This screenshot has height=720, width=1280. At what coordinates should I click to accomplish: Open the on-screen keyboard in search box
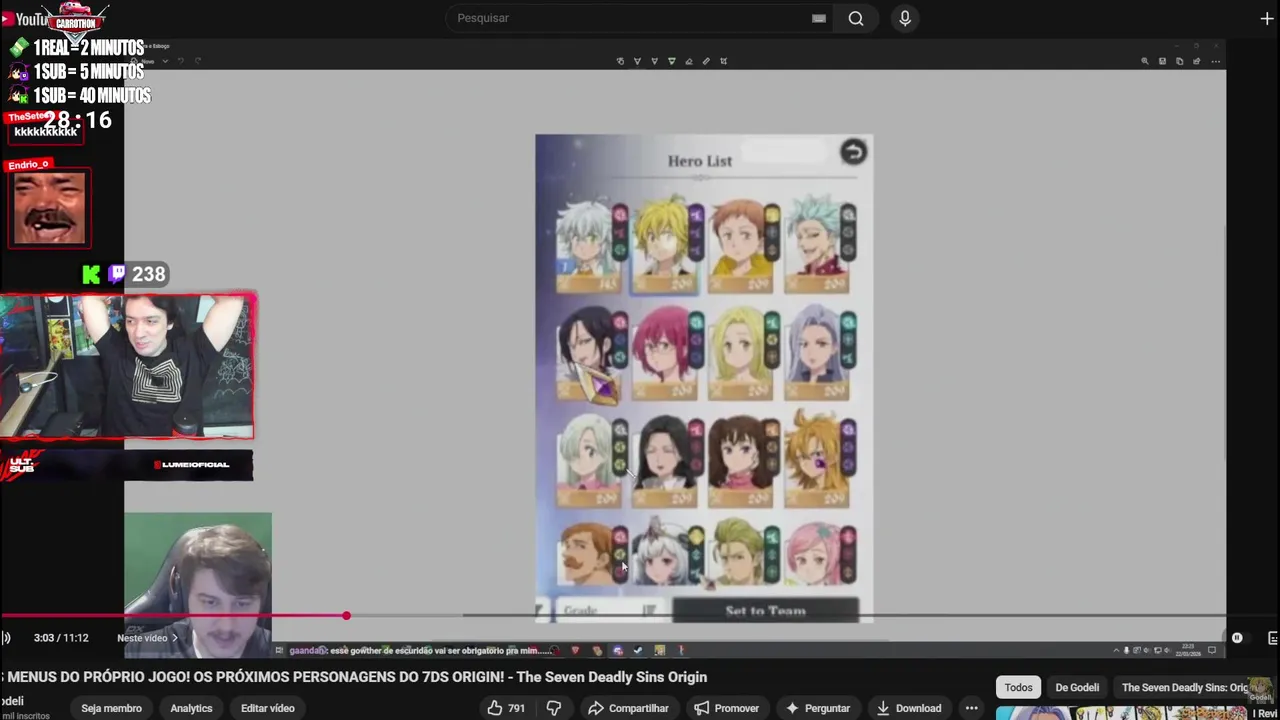point(819,18)
